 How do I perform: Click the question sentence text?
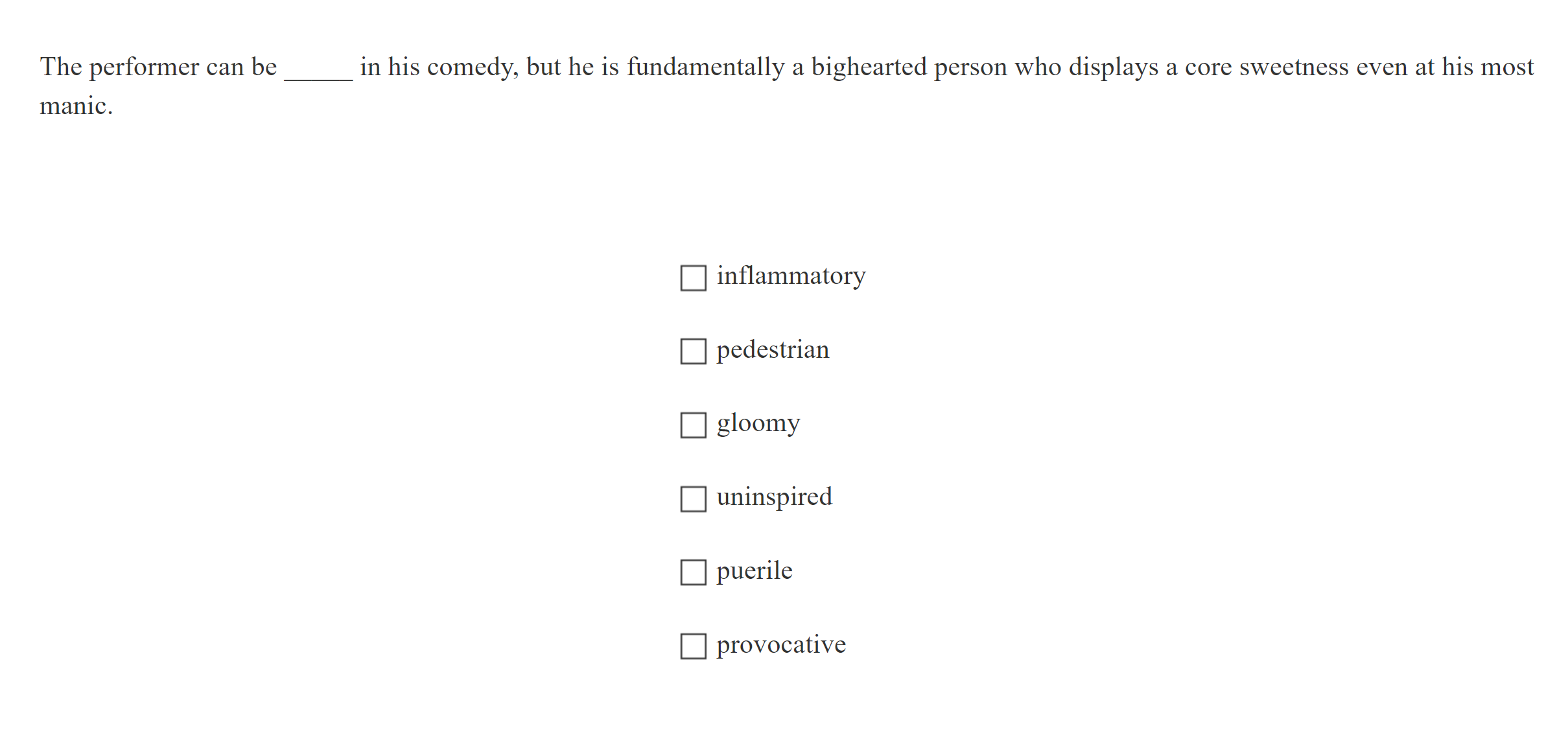tap(778, 66)
